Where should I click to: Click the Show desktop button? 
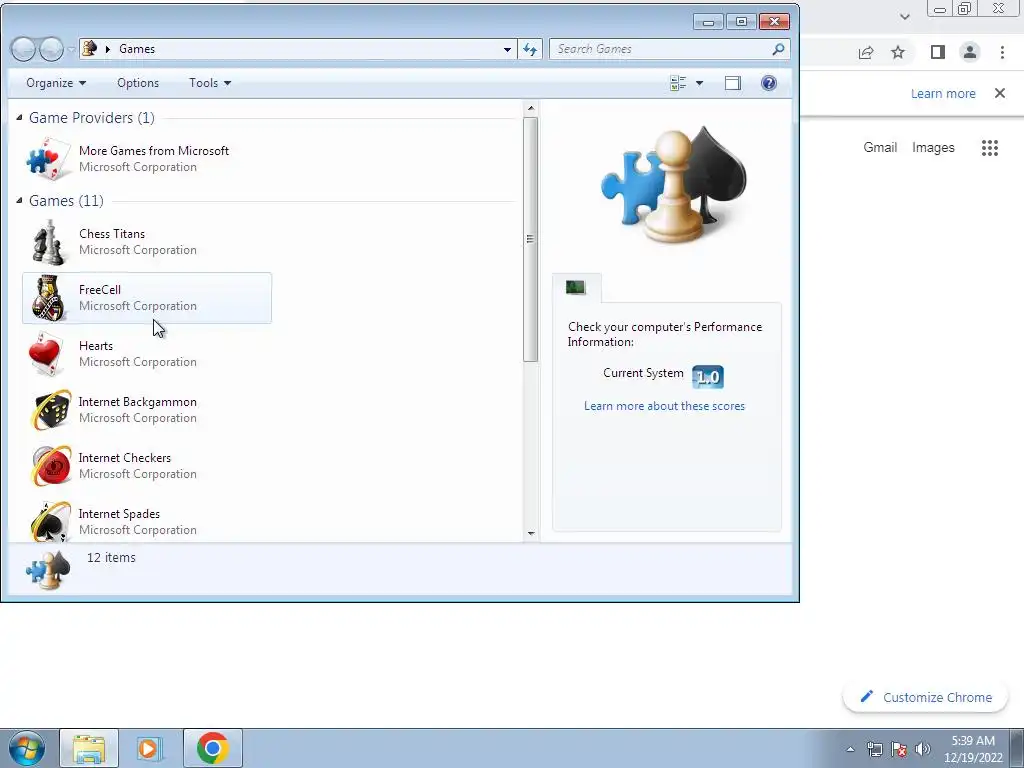(1017, 748)
